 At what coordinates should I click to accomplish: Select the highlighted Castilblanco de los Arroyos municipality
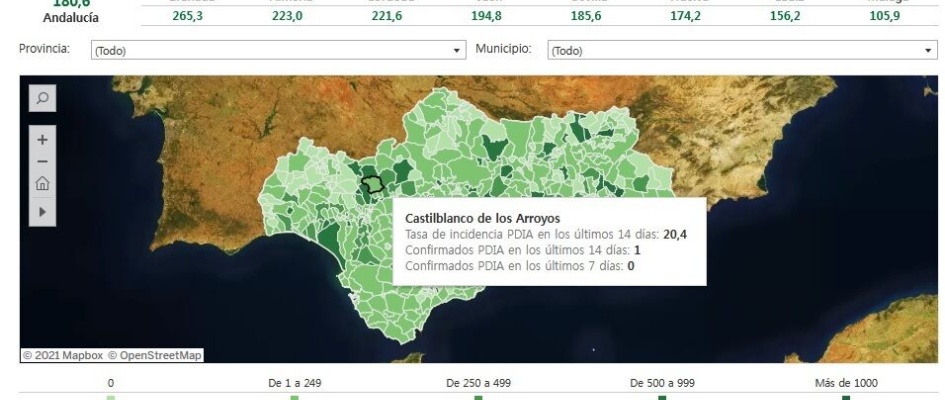373,185
